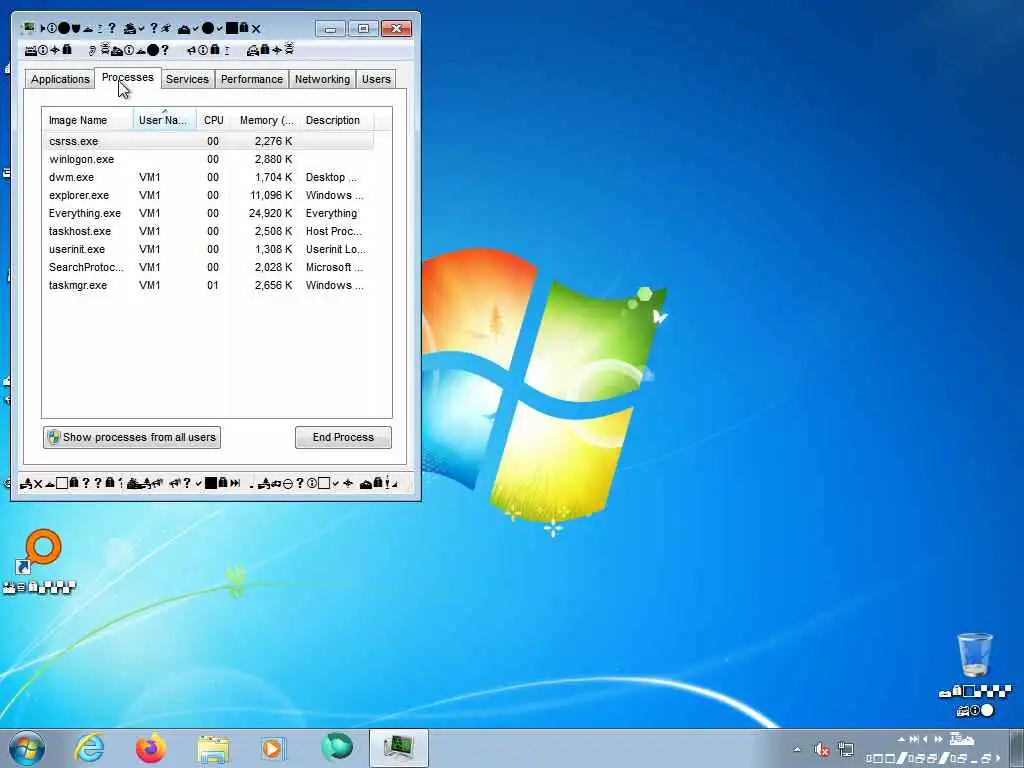Viewport: 1024px width, 768px height.
Task: Show hidden system tray icons arrow
Action: point(797,750)
